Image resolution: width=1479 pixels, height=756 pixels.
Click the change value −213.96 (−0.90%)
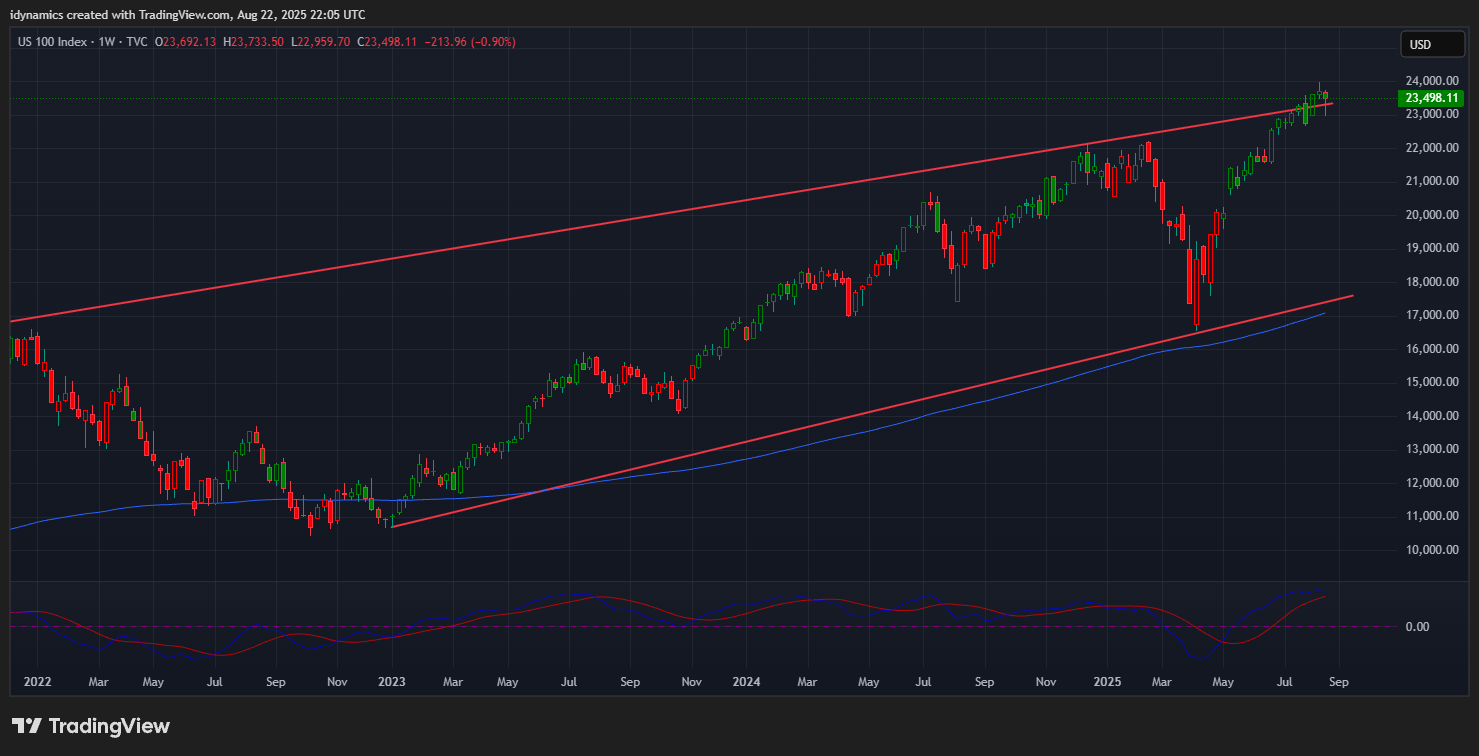(x=469, y=42)
